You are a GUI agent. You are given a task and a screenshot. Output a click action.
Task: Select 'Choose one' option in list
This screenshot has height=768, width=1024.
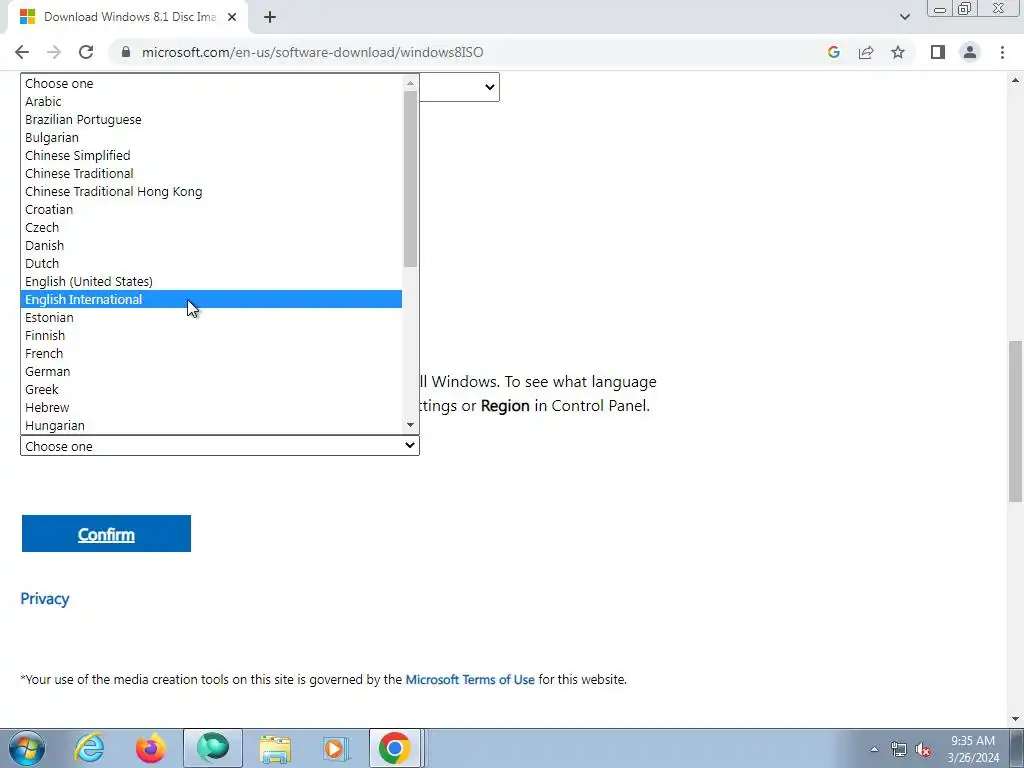pyautogui.click(x=211, y=84)
